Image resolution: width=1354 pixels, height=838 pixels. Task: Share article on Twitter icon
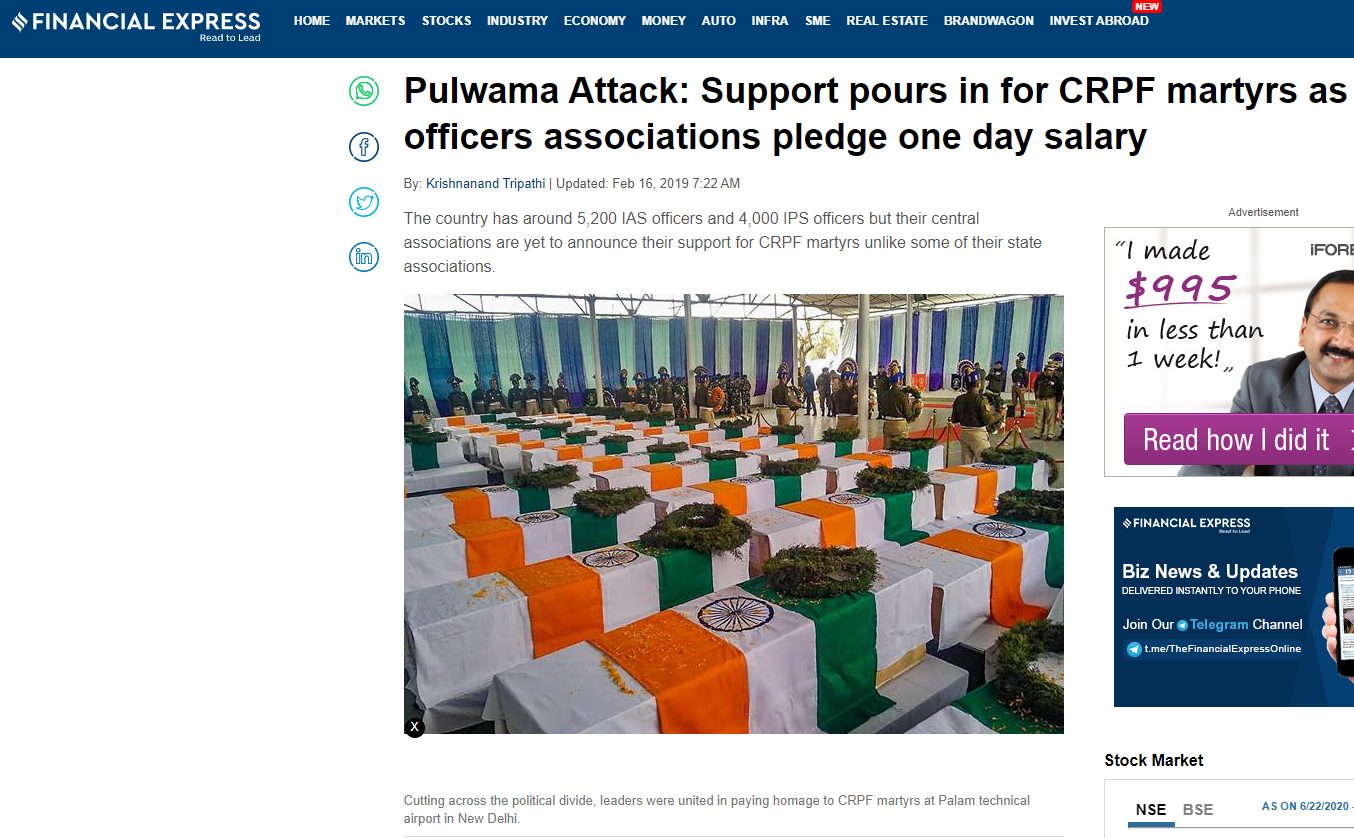pyautogui.click(x=364, y=202)
